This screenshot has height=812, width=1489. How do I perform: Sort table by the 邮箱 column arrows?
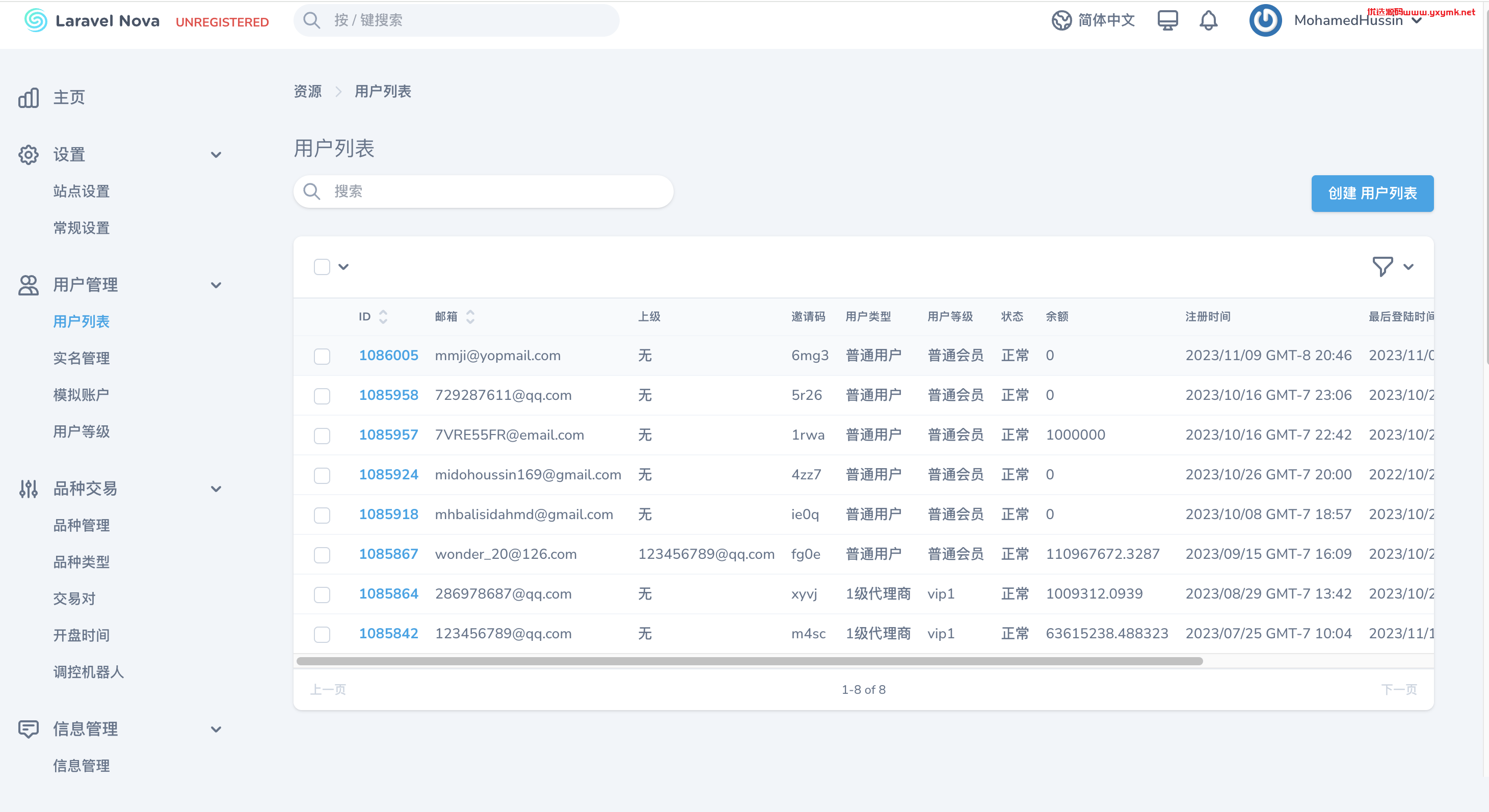point(470,317)
